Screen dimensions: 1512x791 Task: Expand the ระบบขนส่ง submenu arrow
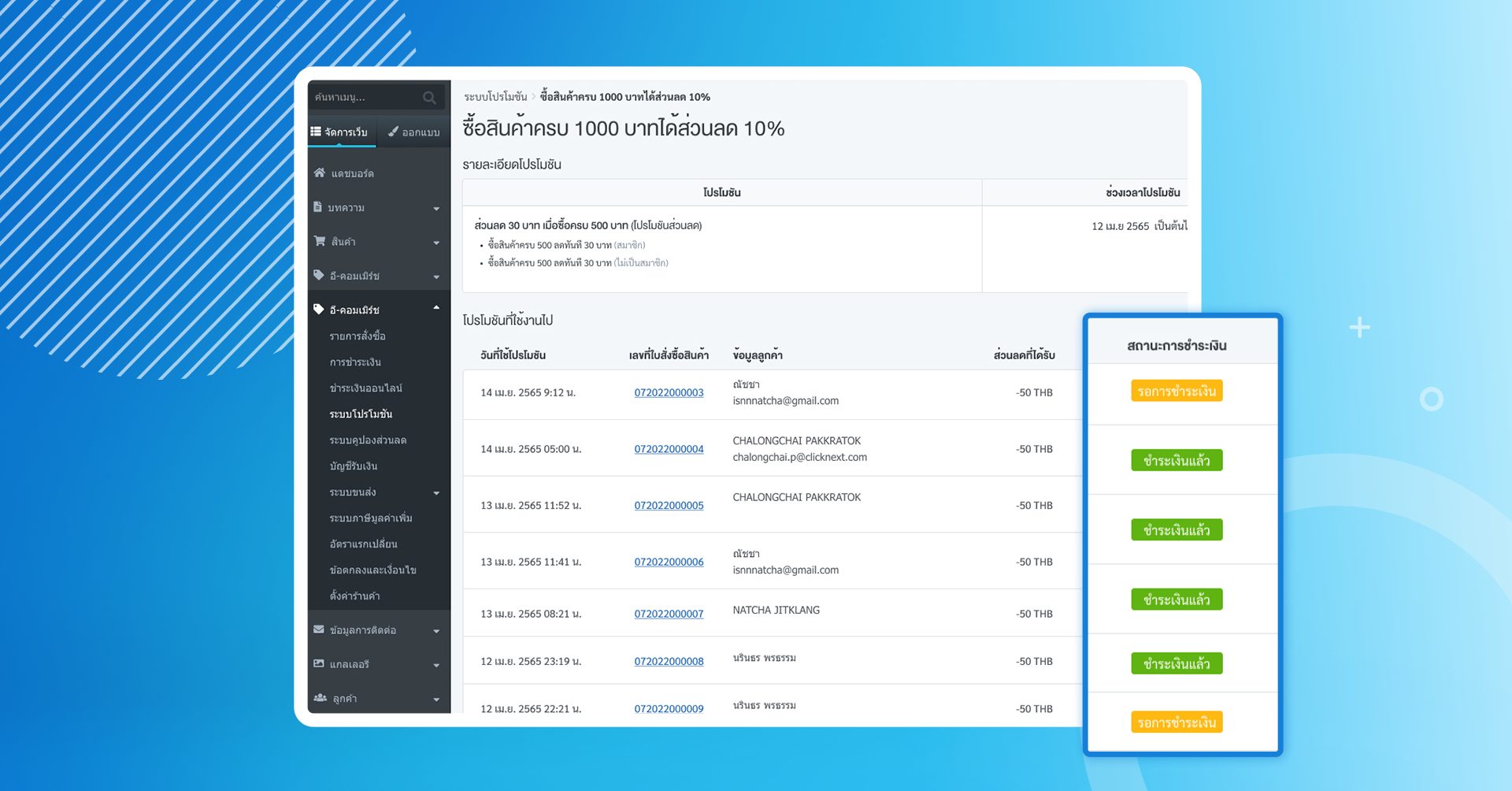(436, 493)
